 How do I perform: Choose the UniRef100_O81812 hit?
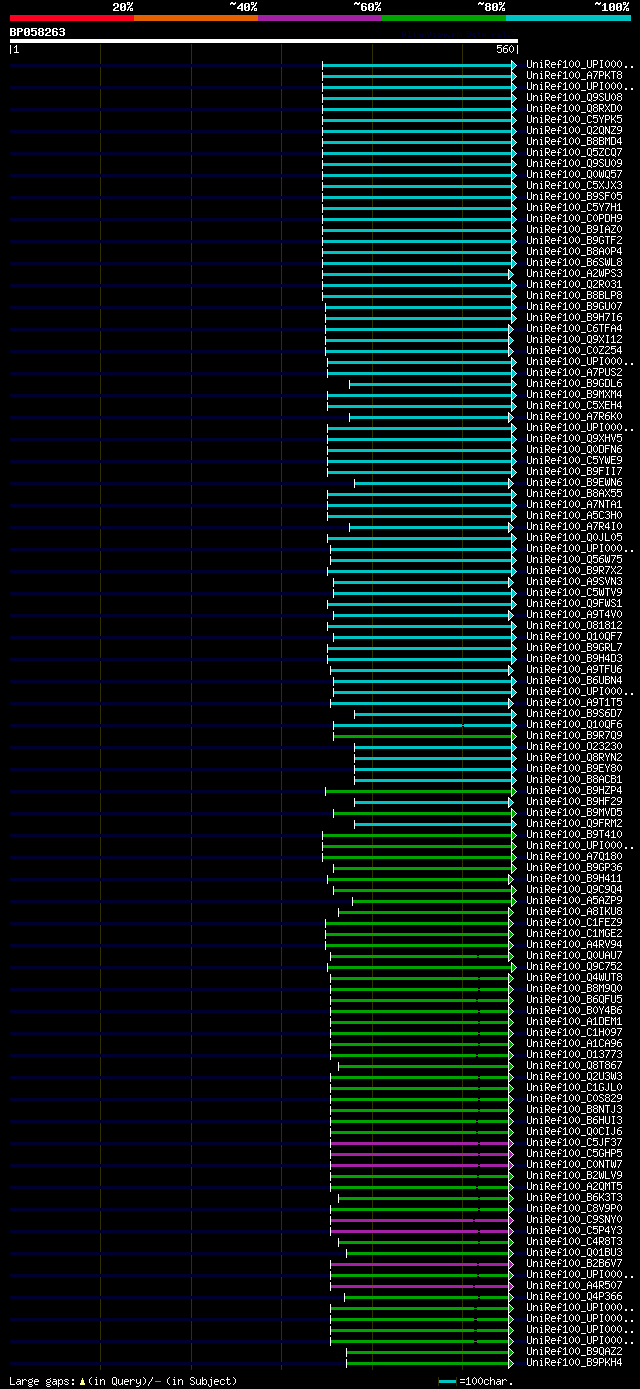(x=574, y=625)
